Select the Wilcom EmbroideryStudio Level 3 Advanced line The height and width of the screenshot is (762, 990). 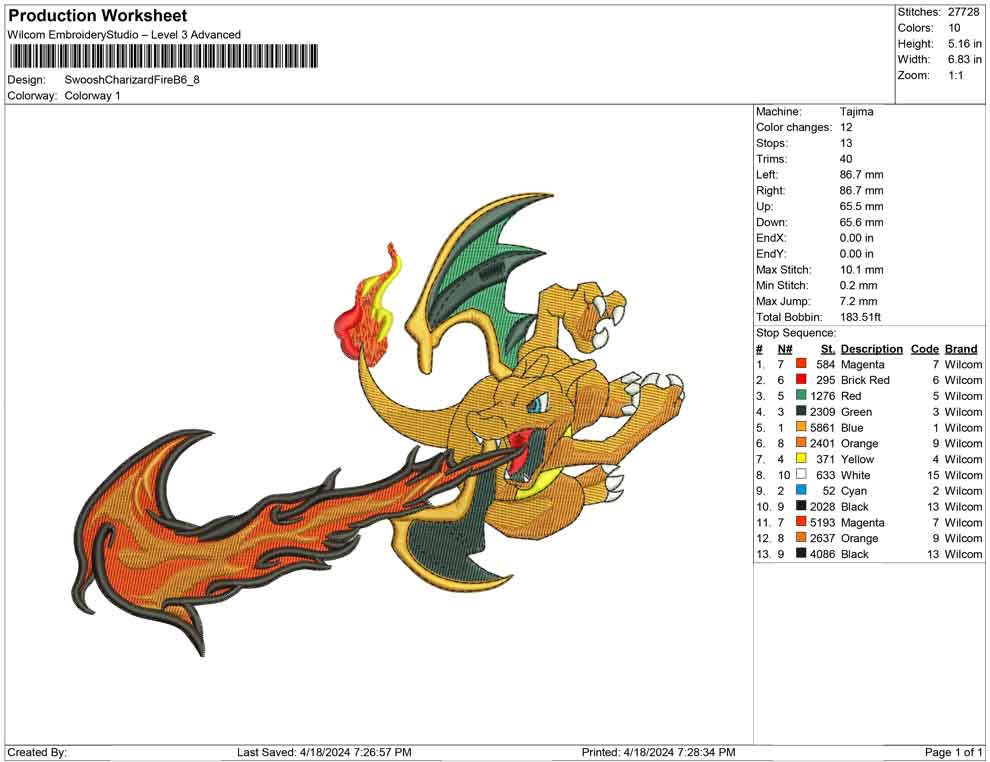point(124,35)
